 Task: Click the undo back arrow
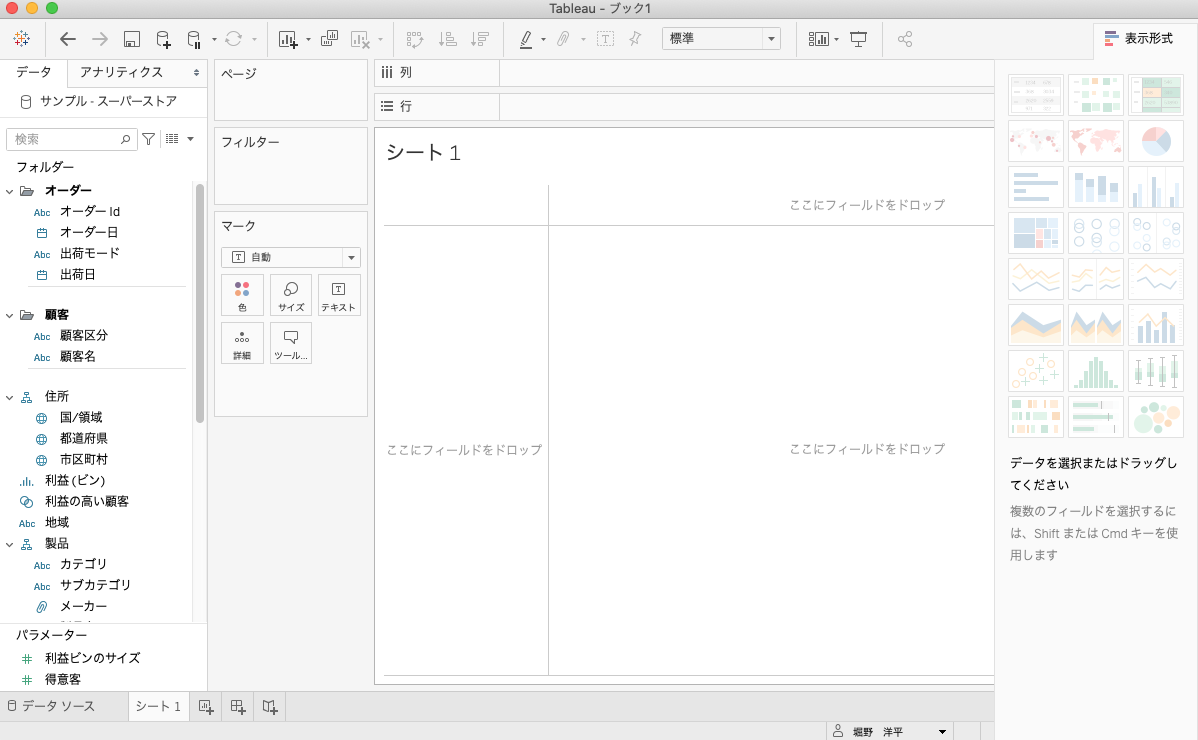68,39
